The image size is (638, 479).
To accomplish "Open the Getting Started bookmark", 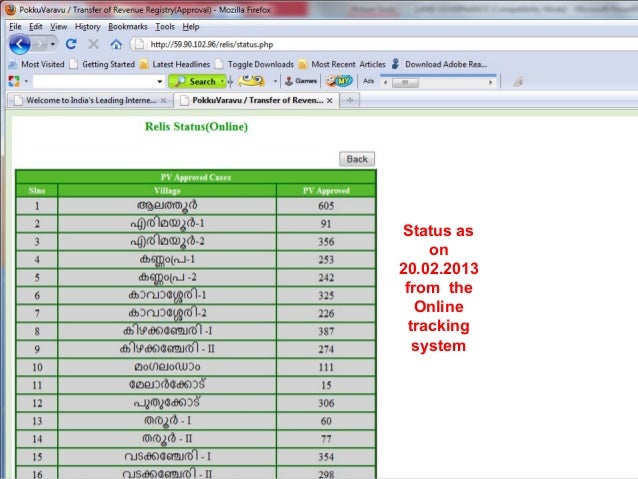I will click(102, 64).
